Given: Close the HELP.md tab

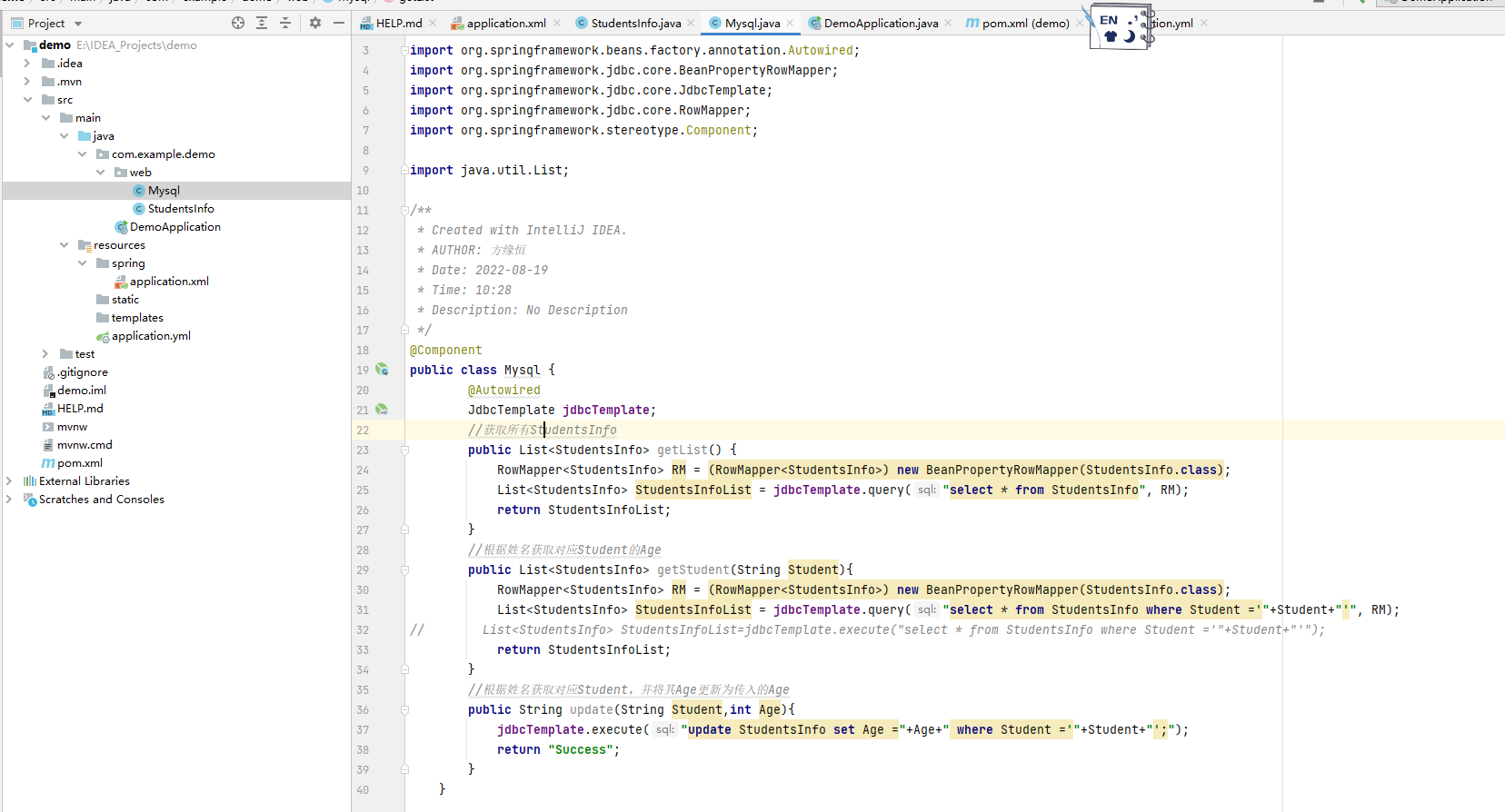Looking at the screenshot, I should coord(433,23).
